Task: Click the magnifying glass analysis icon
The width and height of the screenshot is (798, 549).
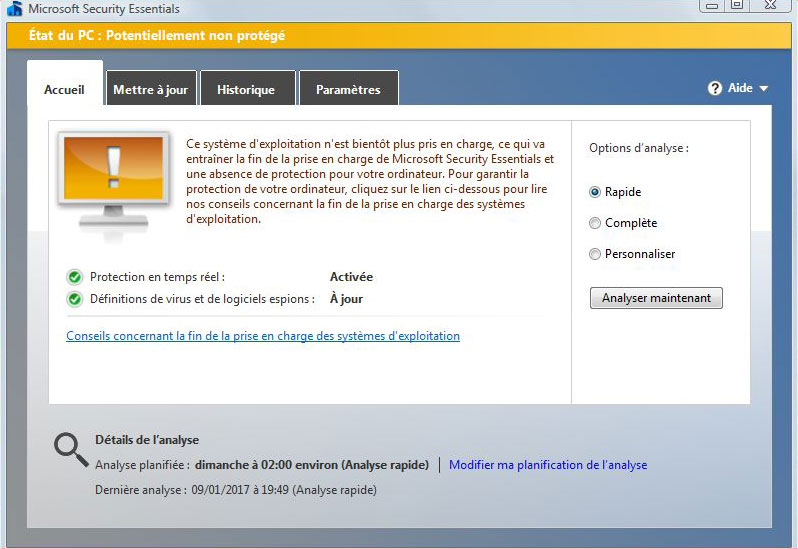Action: pos(71,449)
